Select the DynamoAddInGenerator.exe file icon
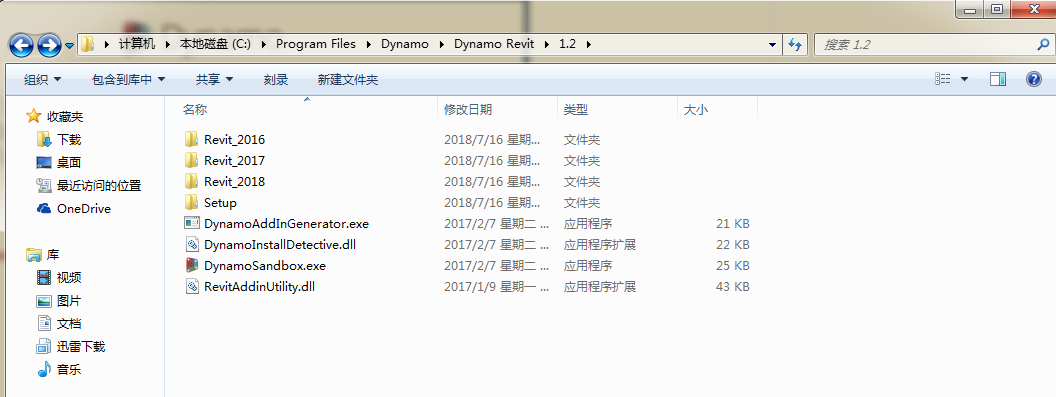The height and width of the screenshot is (397, 1056). pos(192,223)
